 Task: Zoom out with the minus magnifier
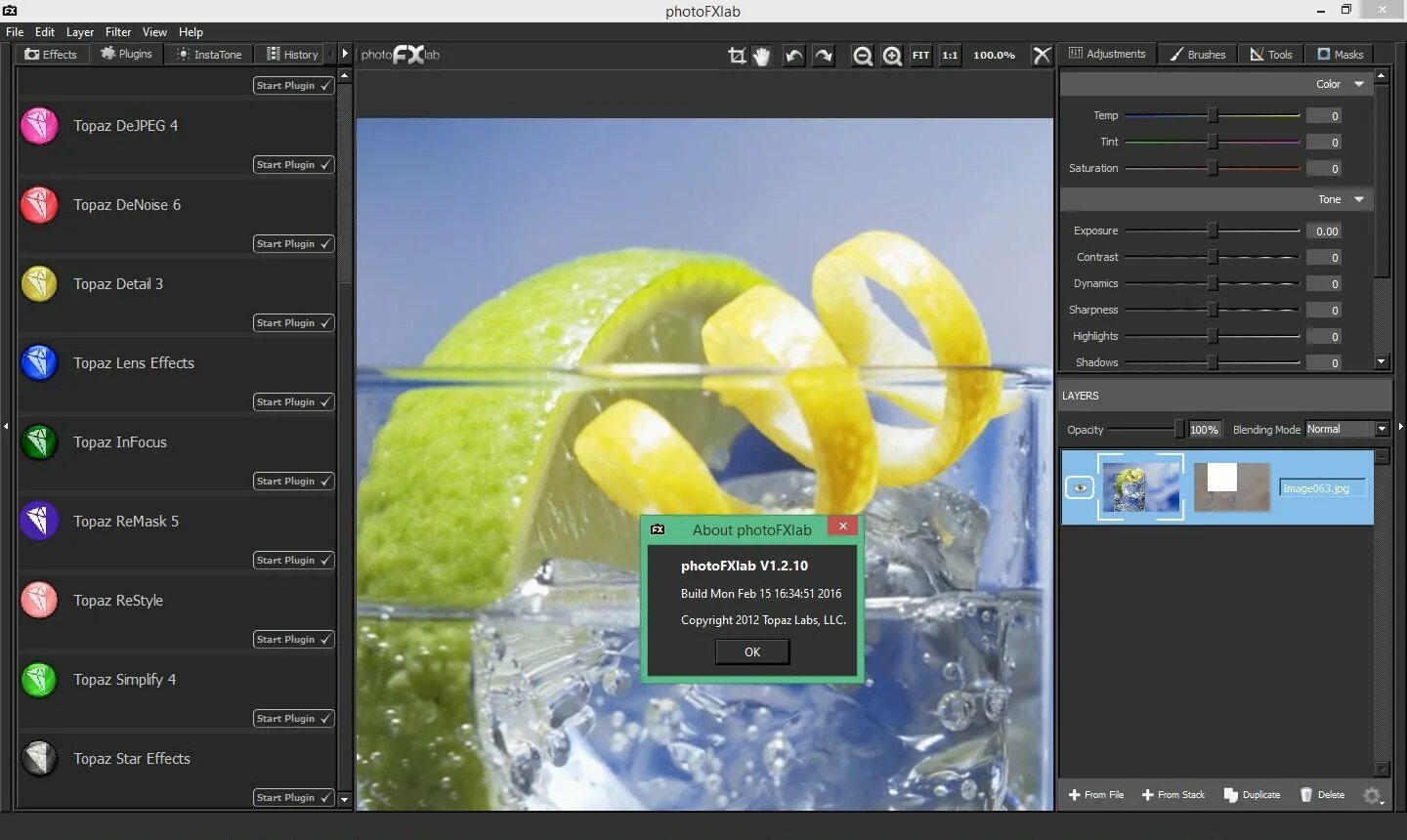click(862, 56)
